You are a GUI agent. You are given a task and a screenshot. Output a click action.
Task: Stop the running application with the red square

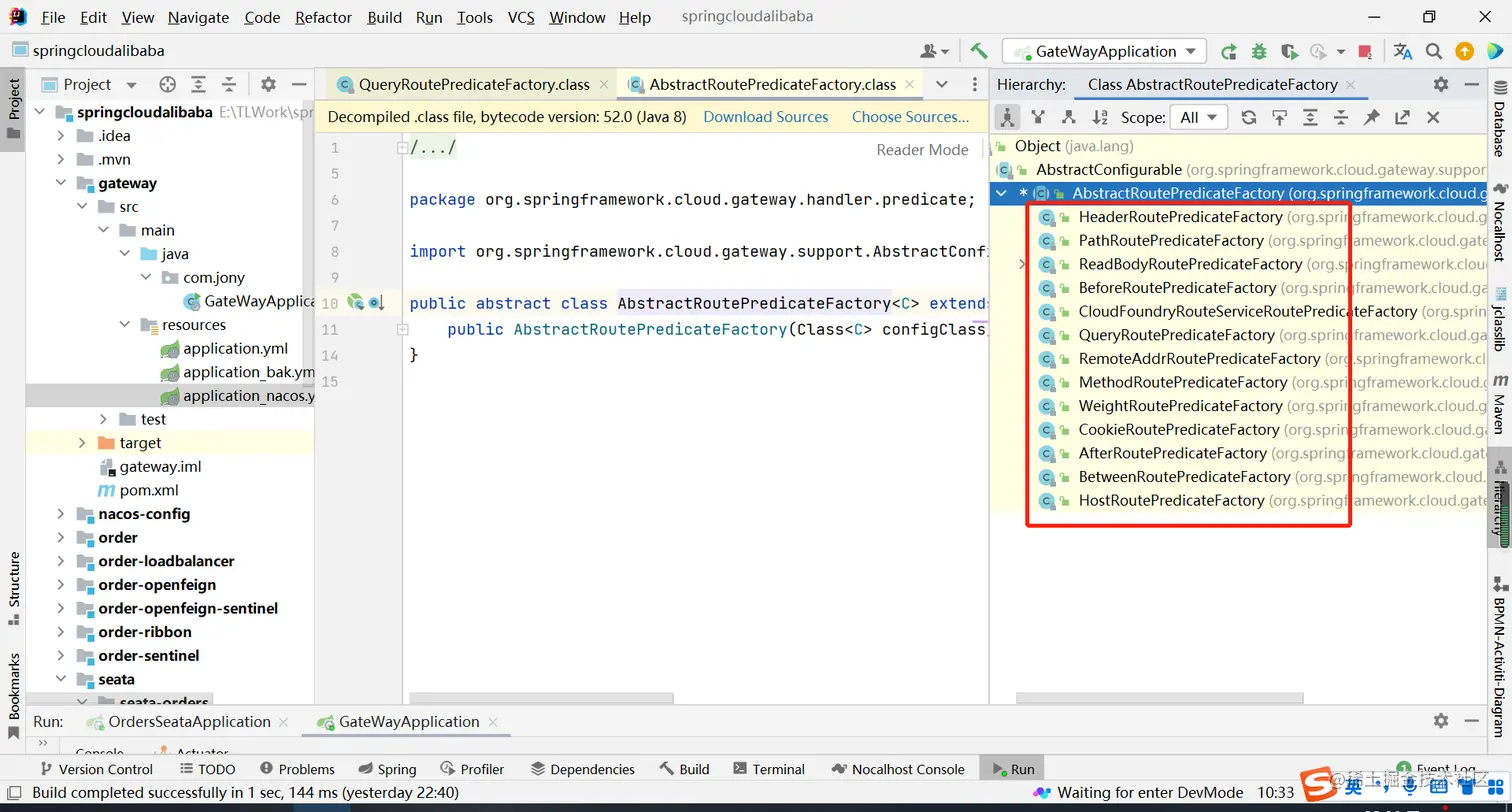pos(1365,51)
